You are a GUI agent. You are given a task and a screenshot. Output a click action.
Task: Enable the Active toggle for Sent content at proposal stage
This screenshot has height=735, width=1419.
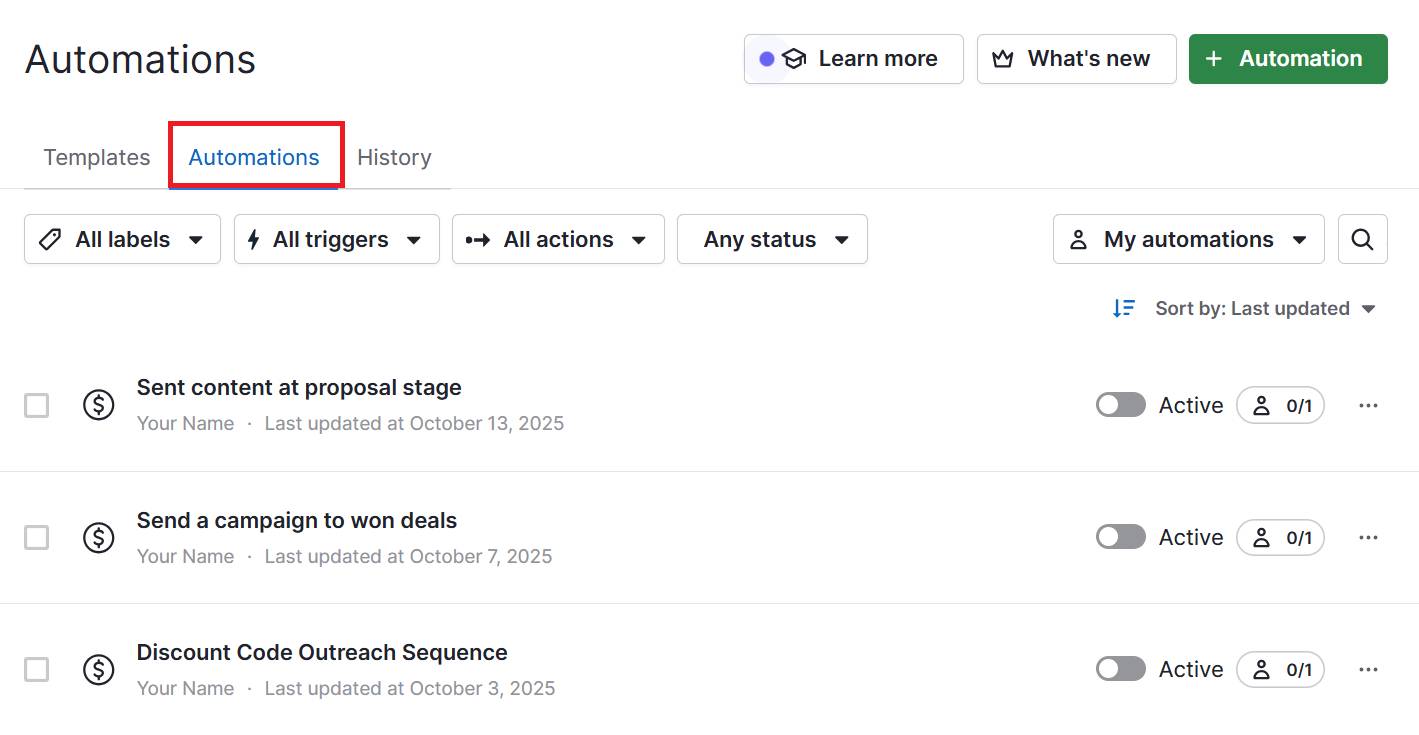[1119, 405]
